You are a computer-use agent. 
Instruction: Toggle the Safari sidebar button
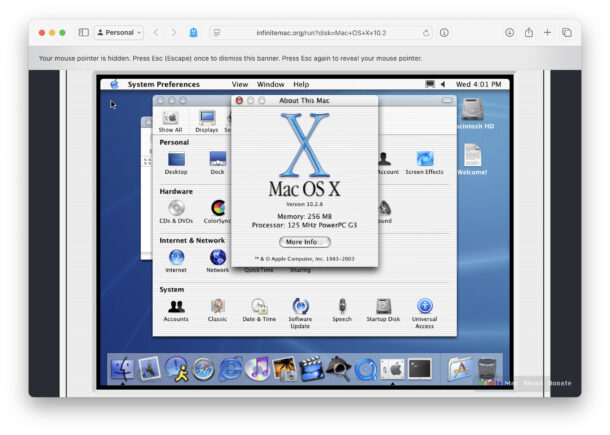[x=83, y=32]
